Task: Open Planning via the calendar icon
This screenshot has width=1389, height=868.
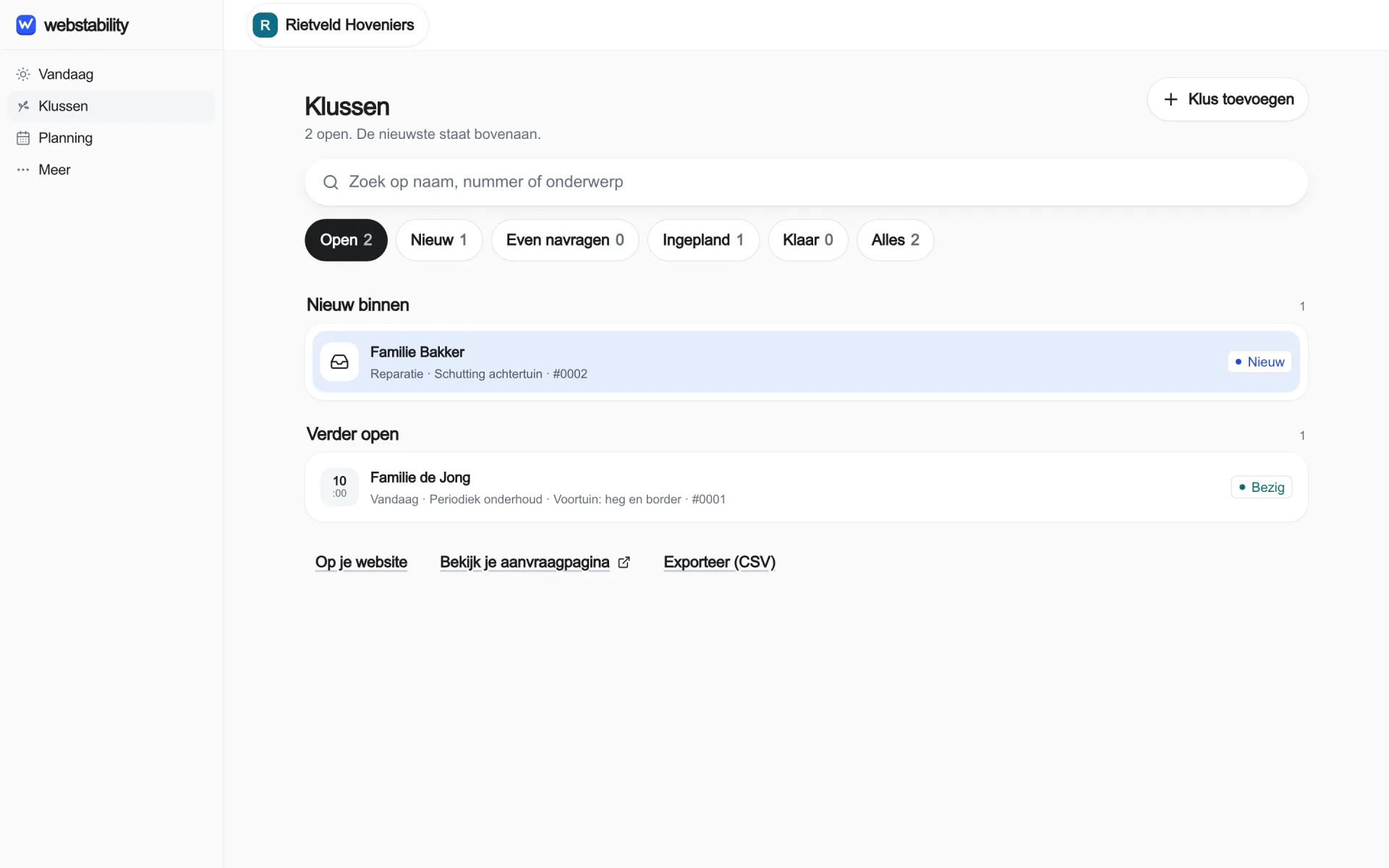Action: coord(23,138)
